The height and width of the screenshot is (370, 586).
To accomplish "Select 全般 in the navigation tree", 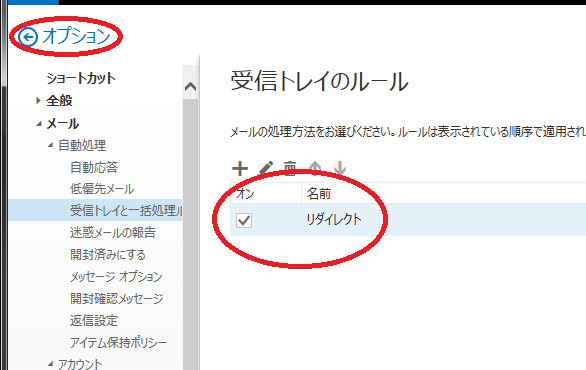I will 59,101.
